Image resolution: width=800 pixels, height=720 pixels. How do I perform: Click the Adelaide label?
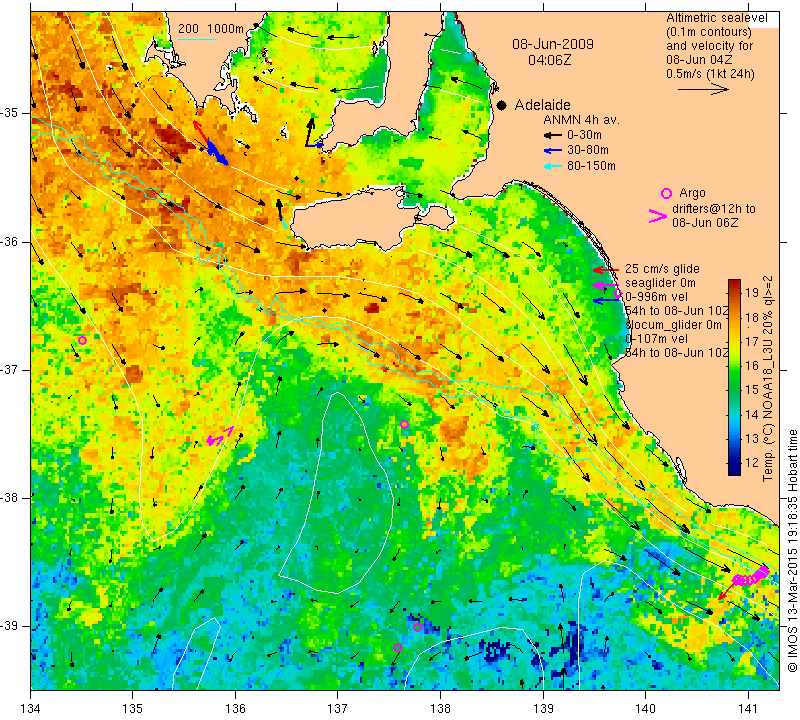(542, 105)
